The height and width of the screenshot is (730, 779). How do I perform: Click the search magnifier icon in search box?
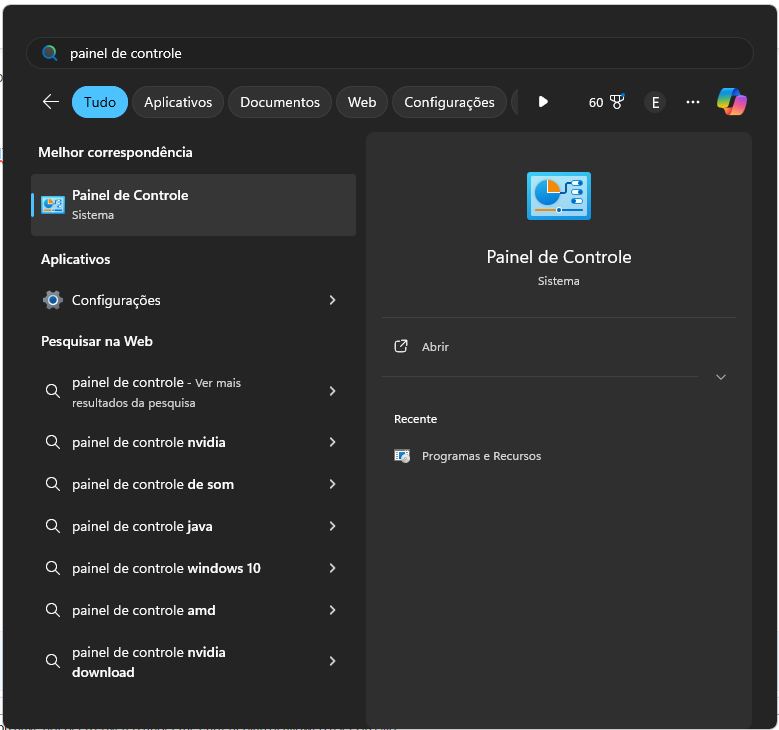tap(50, 53)
